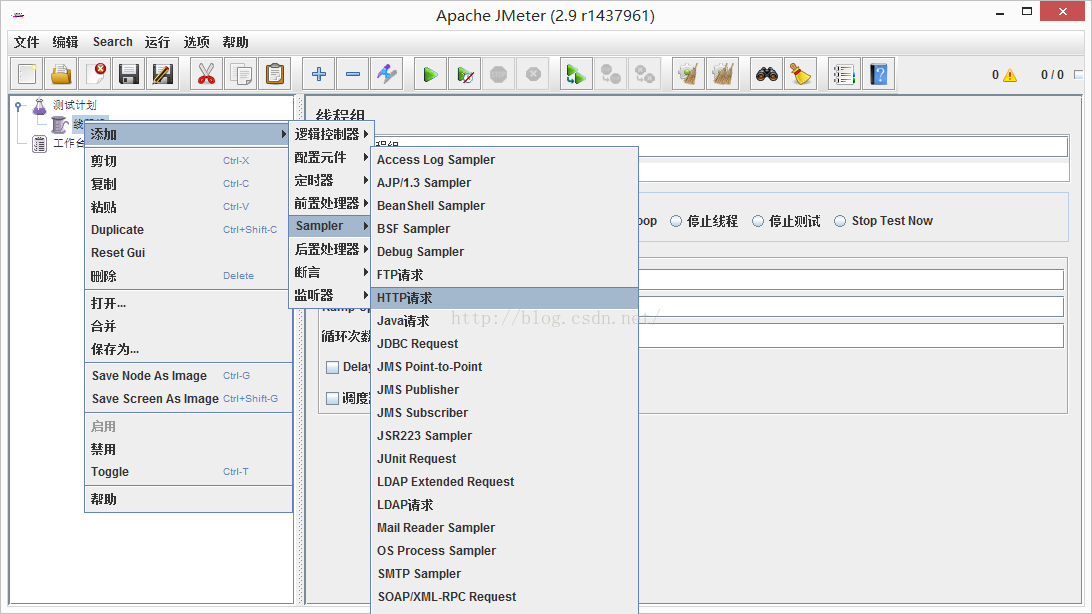Expand the 定时器 submenu

click(x=330, y=180)
